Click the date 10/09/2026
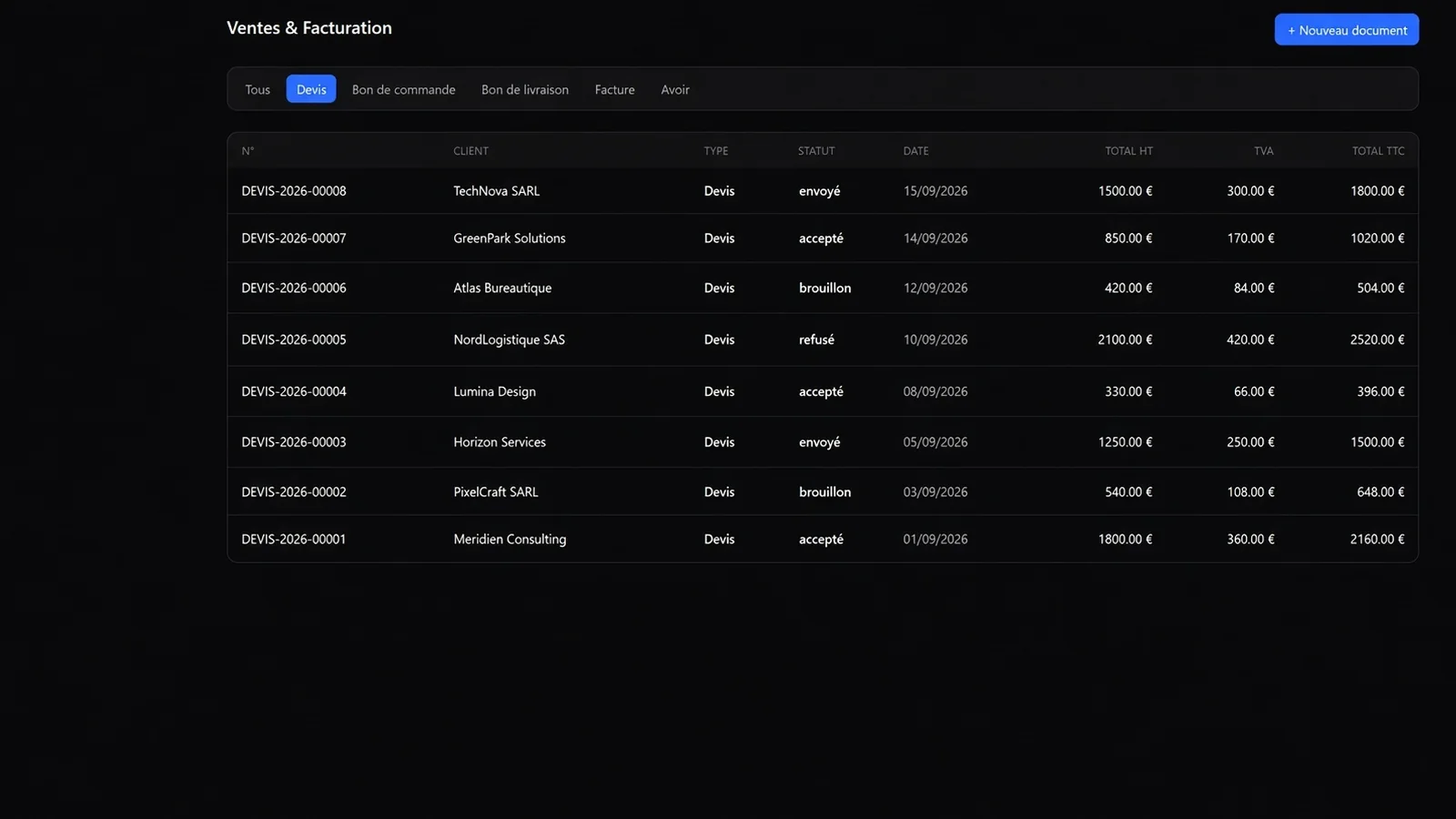Screen dimensions: 1456x819 pyautogui.click(x=935, y=339)
